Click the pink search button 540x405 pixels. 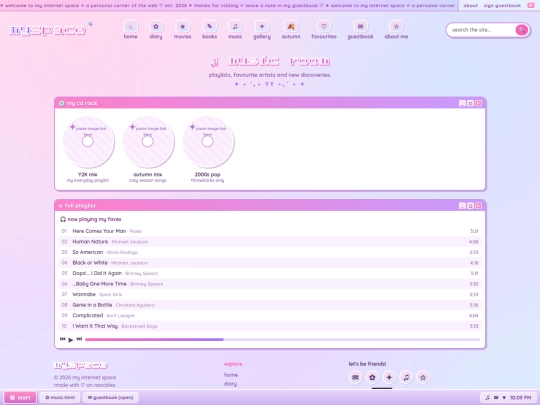[x=521, y=30]
